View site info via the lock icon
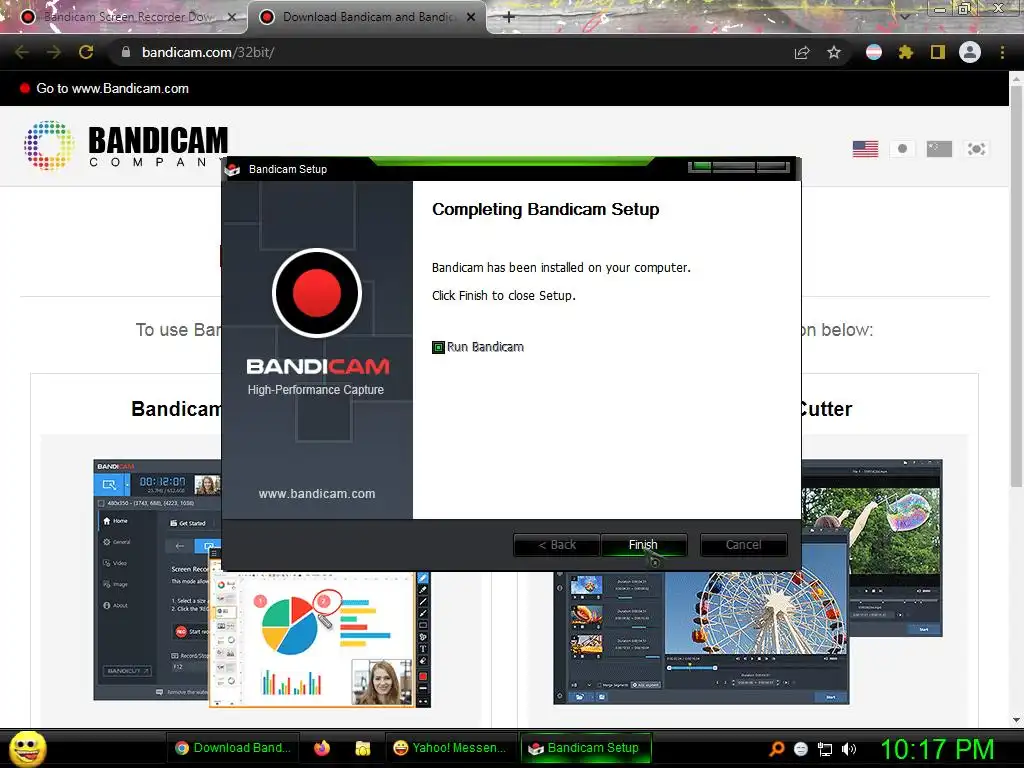1024x768 pixels. (126, 52)
